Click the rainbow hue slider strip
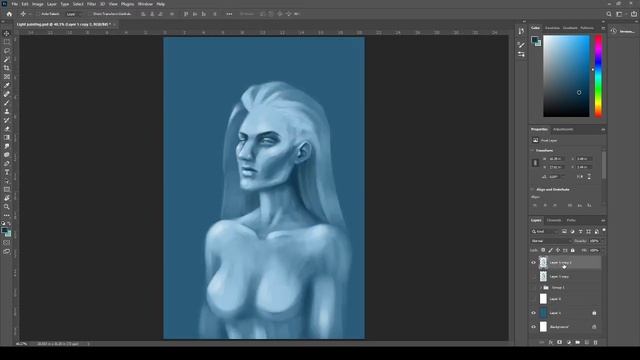The height and width of the screenshot is (360, 640). click(598, 76)
